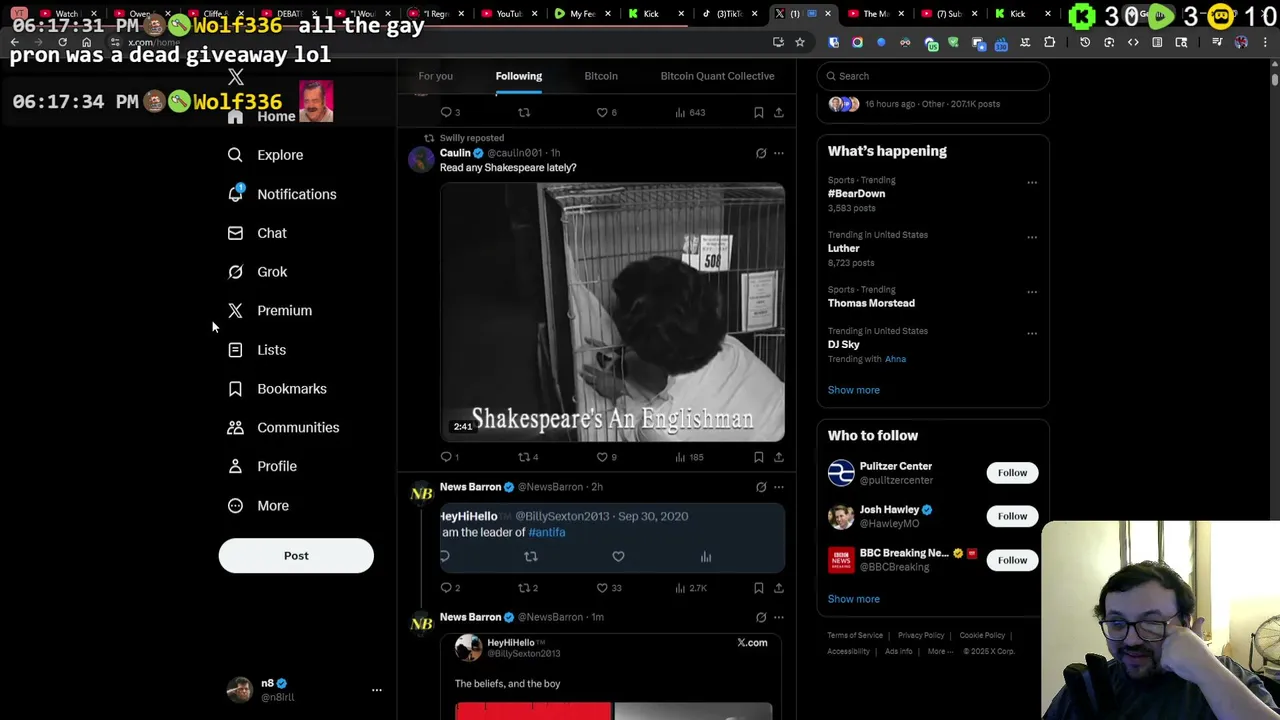Bookmark Caulin's Shakespeare post
This screenshot has width=1280, height=720.
coord(759,457)
